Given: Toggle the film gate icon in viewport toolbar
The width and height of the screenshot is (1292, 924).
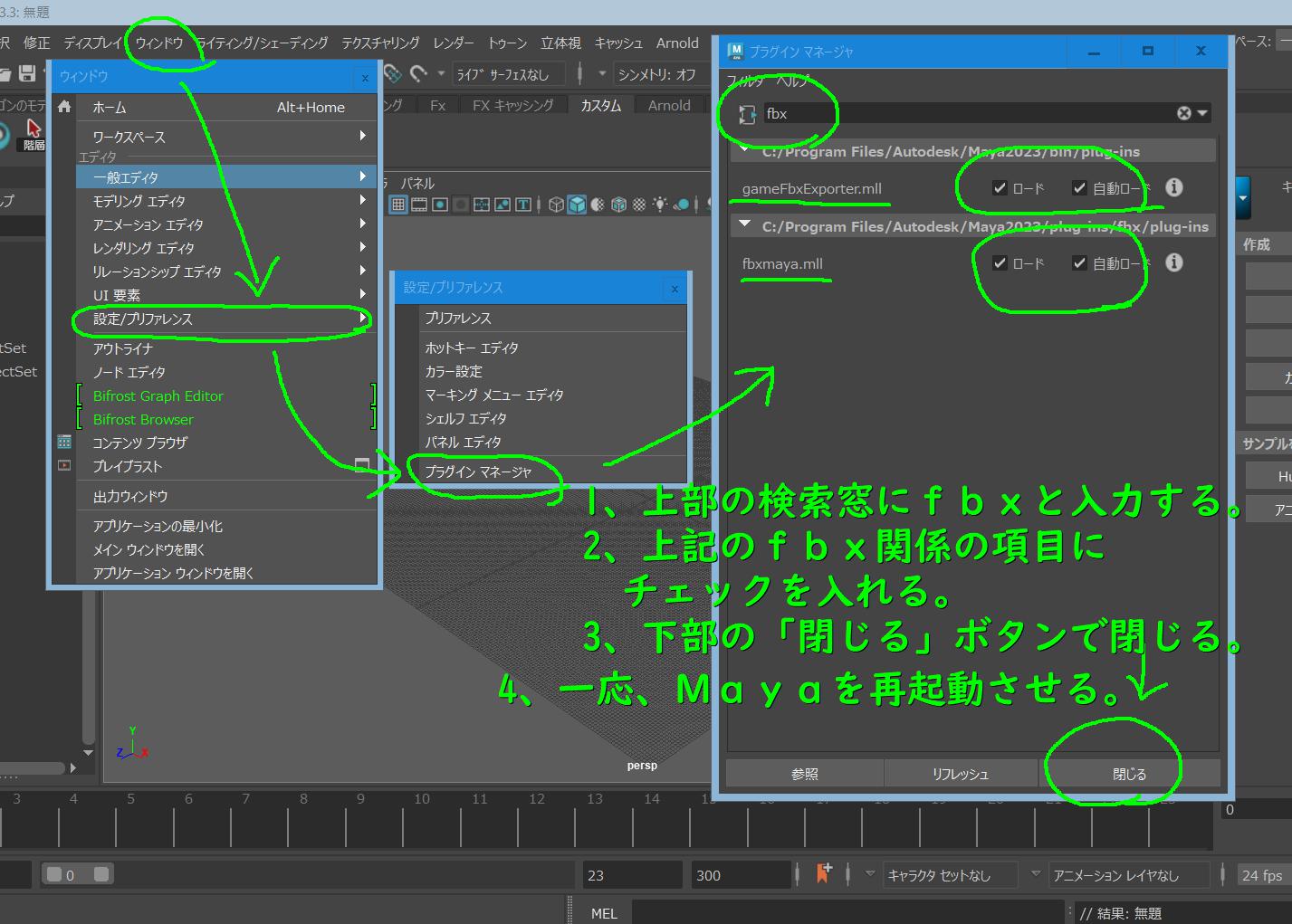Looking at the screenshot, I should [x=419, y=205].
